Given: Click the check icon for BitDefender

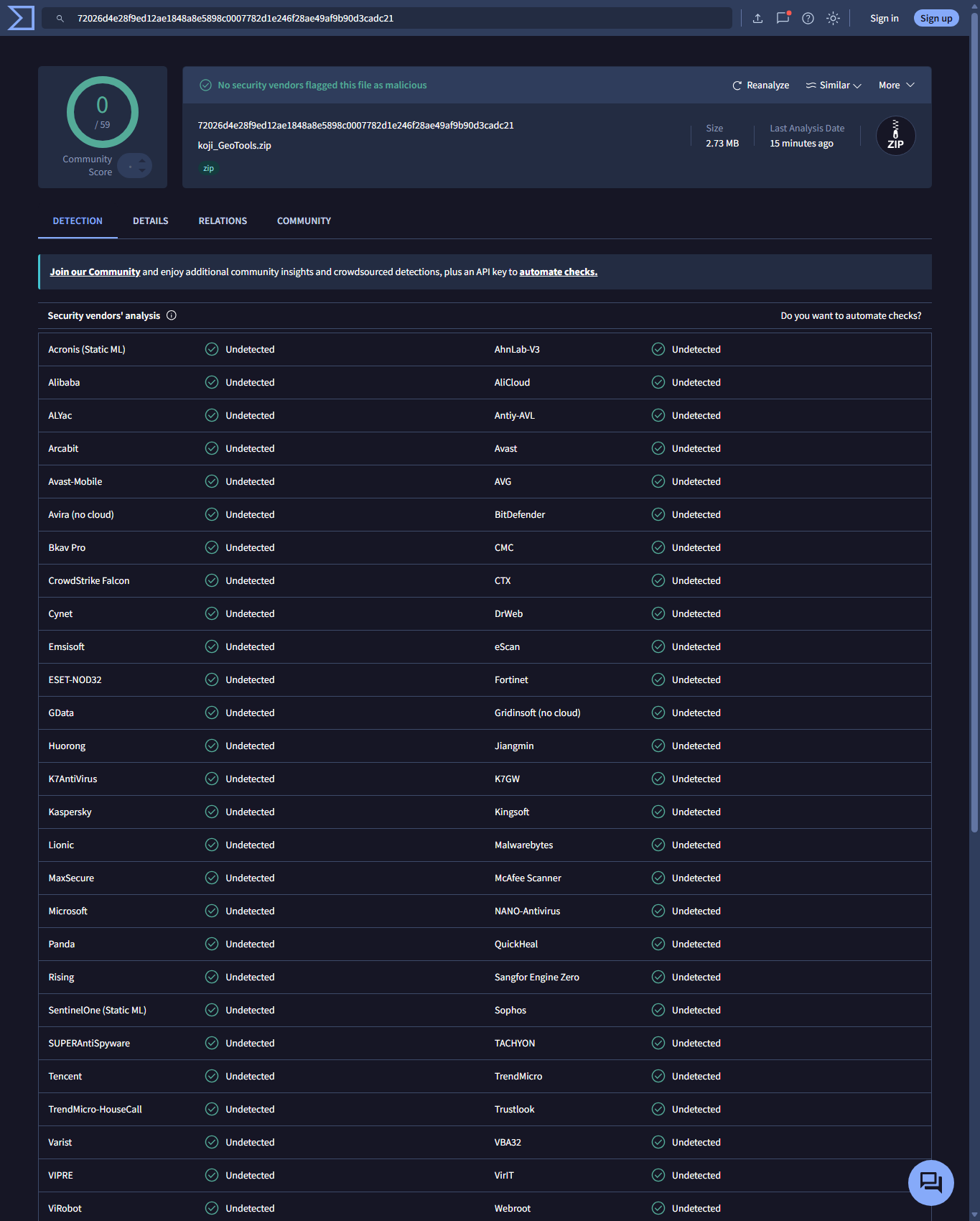Looking at the screenshot, I should [658, 514].
